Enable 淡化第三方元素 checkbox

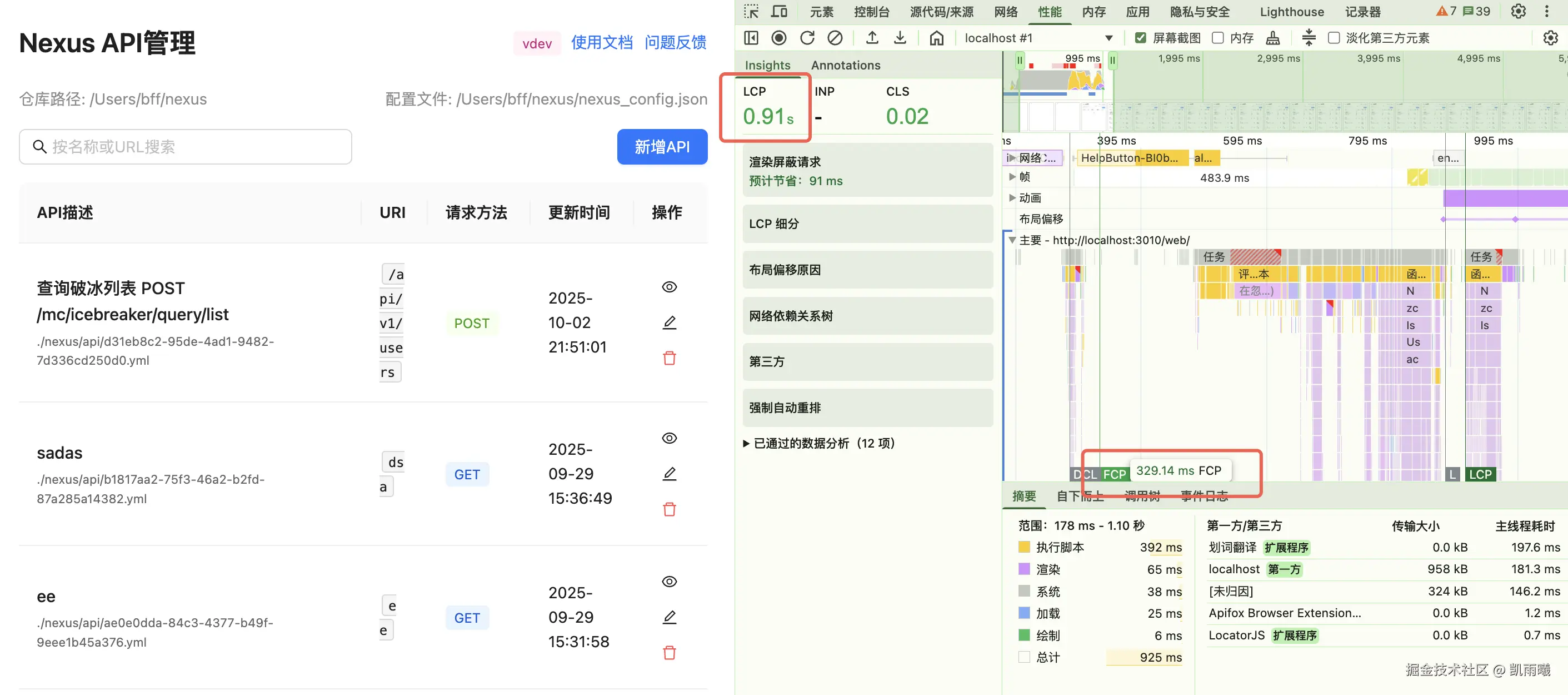(x=1334, y=38)
